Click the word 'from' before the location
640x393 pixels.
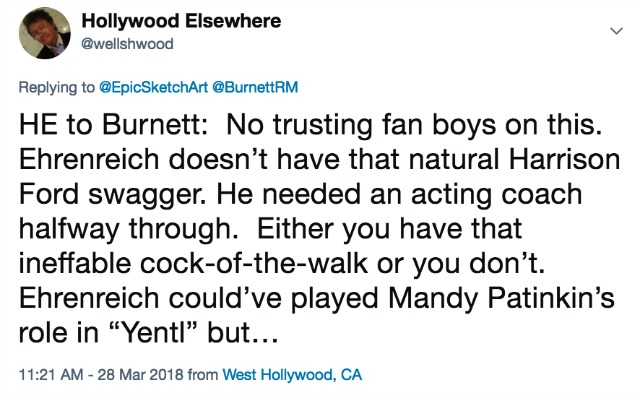203,375
